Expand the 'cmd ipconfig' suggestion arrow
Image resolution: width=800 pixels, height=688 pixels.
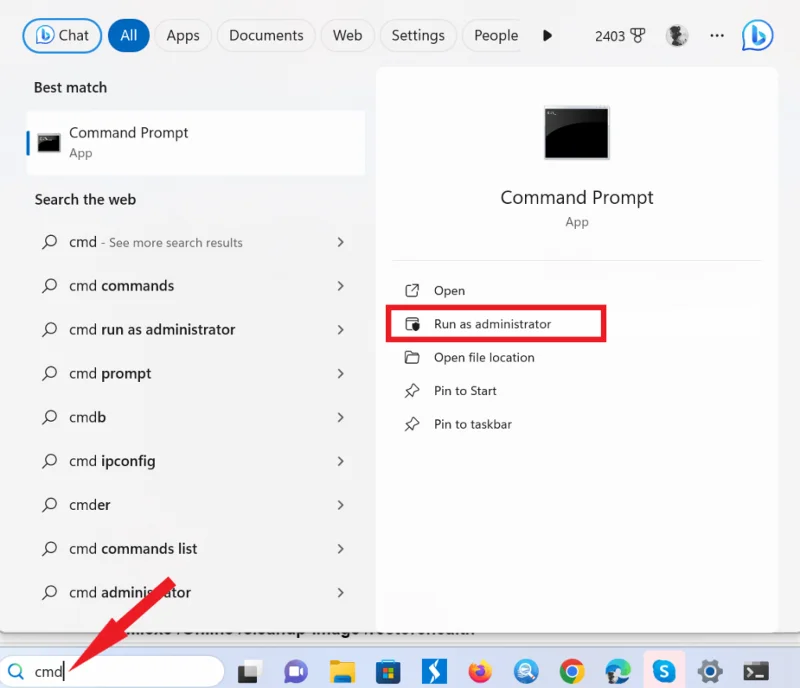340,461
